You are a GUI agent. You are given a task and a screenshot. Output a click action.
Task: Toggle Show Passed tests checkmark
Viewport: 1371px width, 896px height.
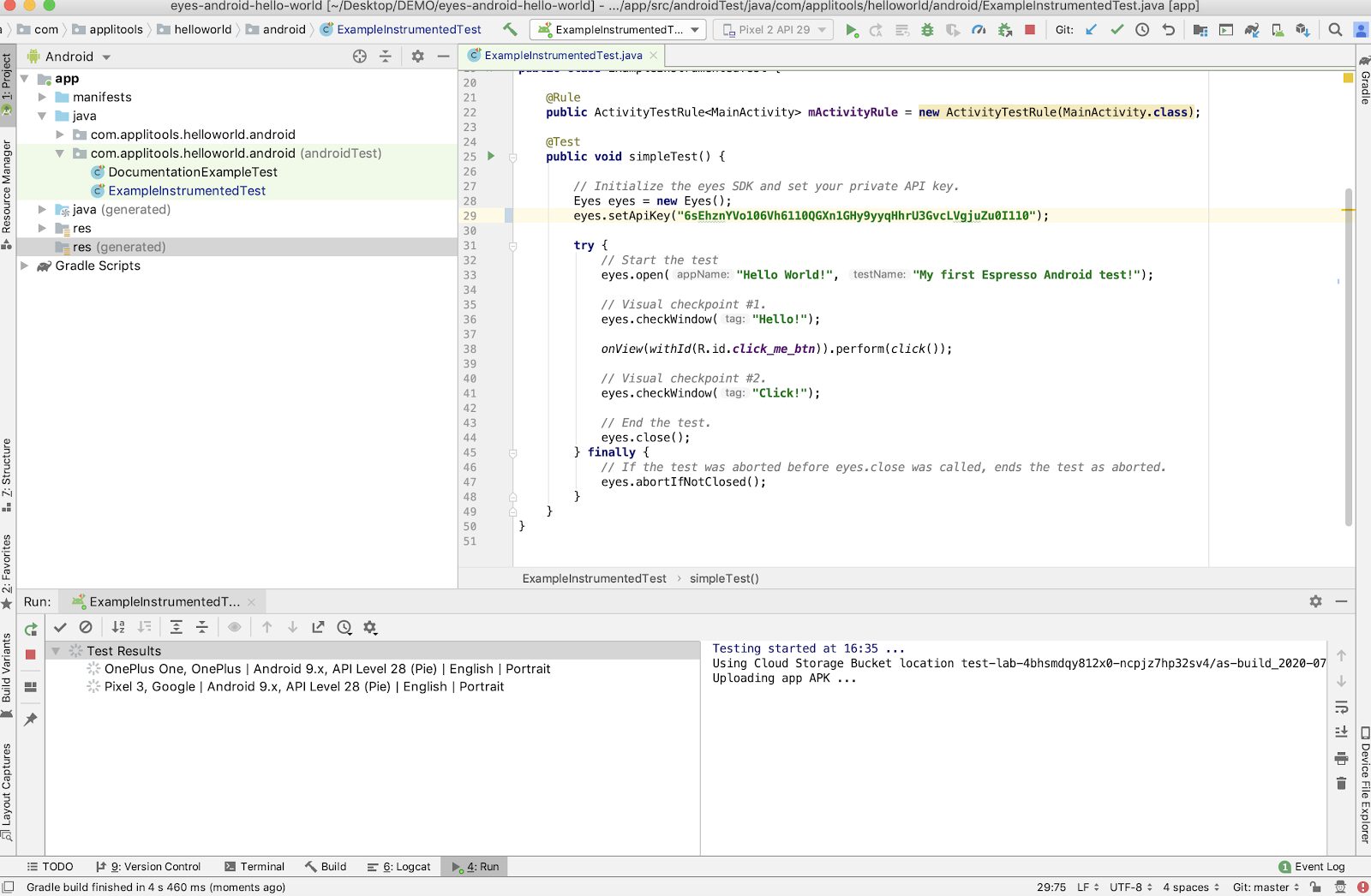click(60, 627)
